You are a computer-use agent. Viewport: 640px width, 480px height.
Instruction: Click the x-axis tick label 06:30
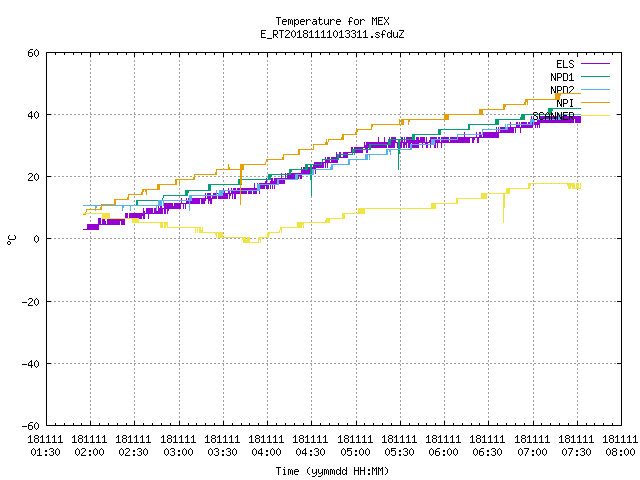(487, 453)
